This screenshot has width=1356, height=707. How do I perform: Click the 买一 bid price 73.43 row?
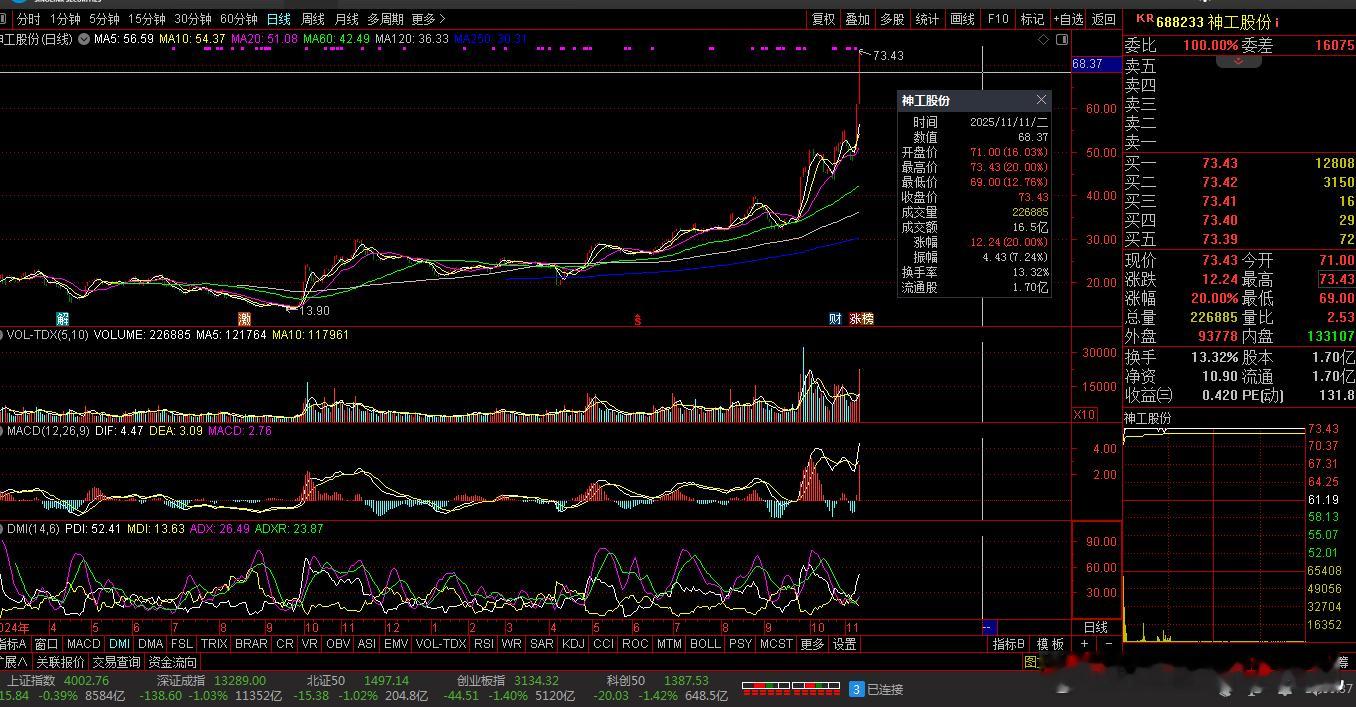pyautogui.click(x=1239, y=163)
